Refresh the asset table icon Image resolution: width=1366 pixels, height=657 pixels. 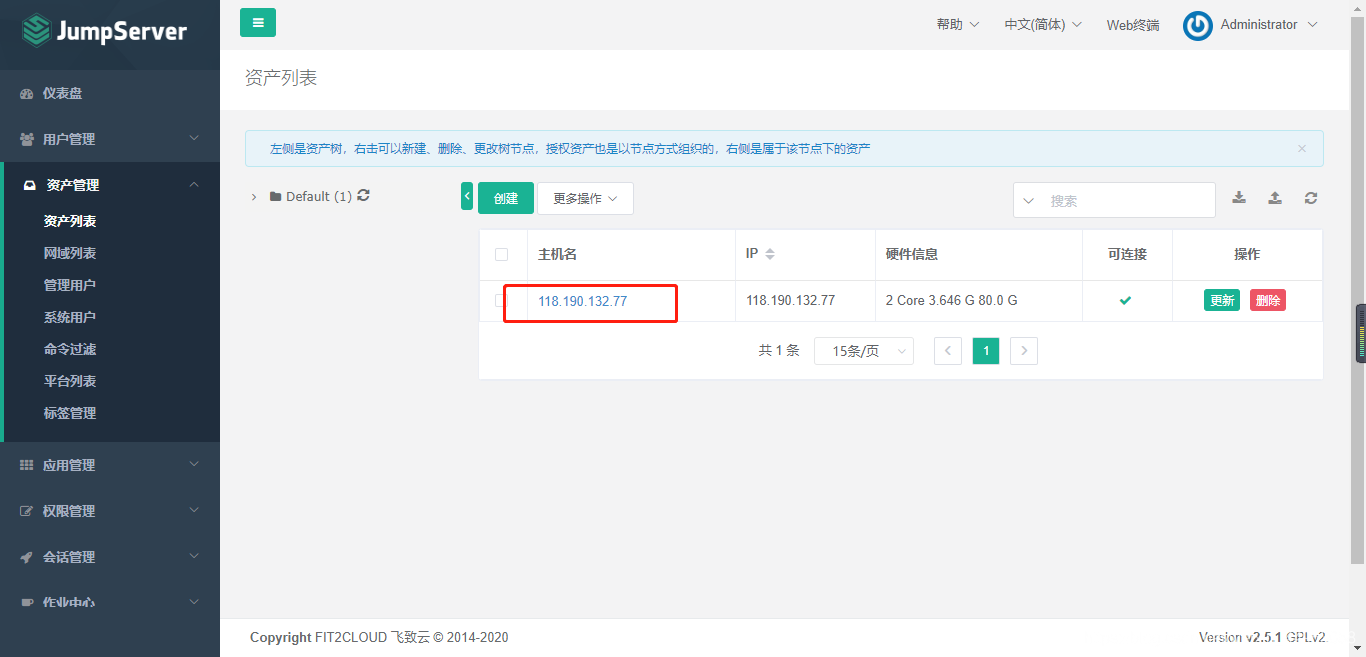(x=1311, y=198)
